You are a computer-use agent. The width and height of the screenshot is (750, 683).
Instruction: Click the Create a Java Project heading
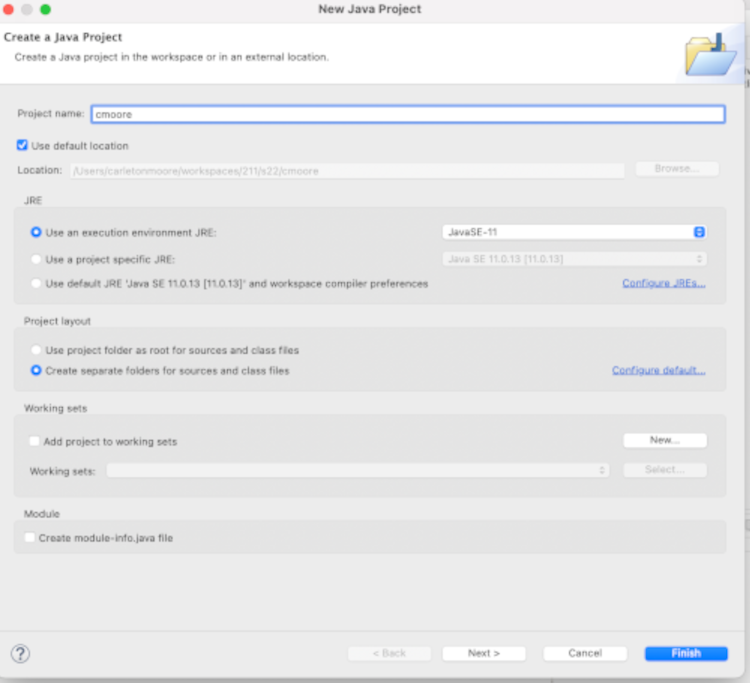pos(63,37)
